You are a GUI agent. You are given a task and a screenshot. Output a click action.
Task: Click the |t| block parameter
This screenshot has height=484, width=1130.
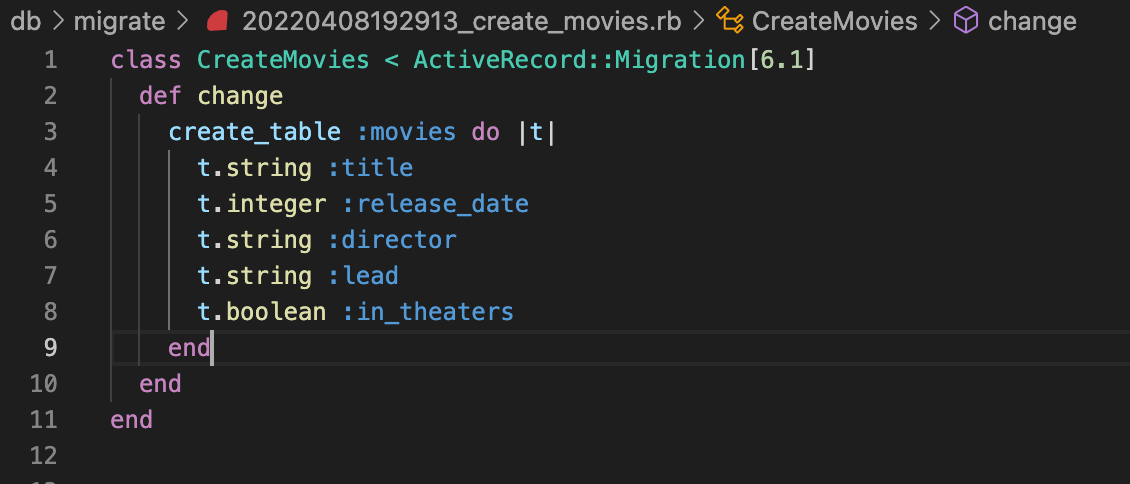(535, 133)
